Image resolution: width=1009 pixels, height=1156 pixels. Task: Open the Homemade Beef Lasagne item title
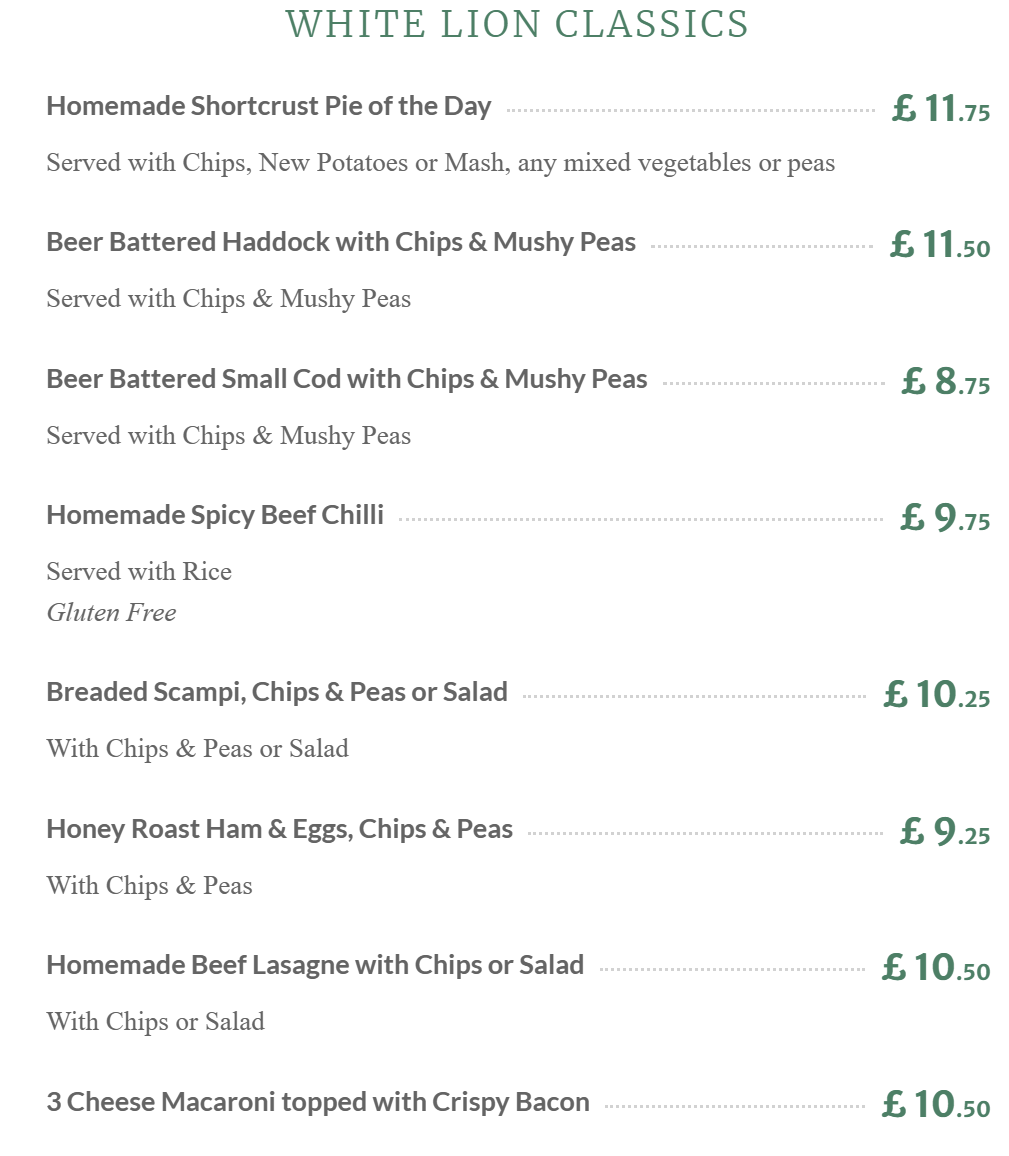coord(315,965)
